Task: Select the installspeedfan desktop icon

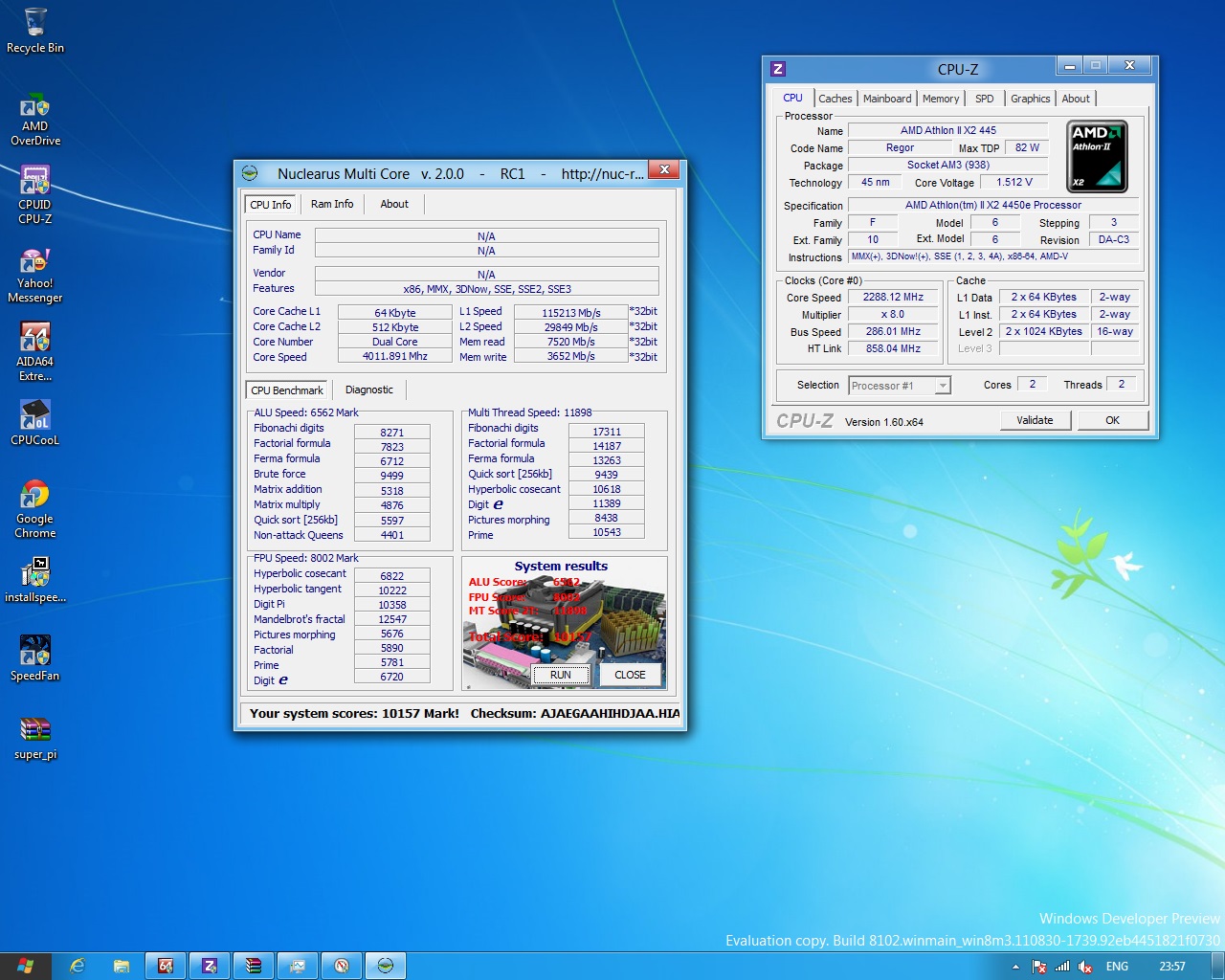Action: click(35, 580)
